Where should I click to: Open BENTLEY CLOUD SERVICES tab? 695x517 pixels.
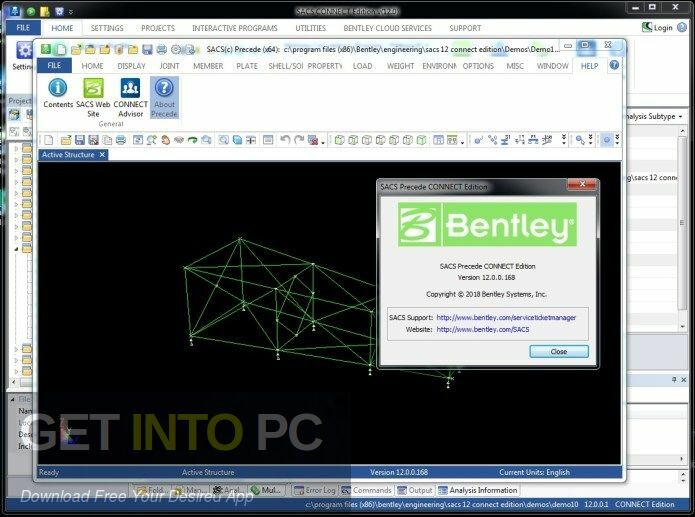[x=387, y=28]
